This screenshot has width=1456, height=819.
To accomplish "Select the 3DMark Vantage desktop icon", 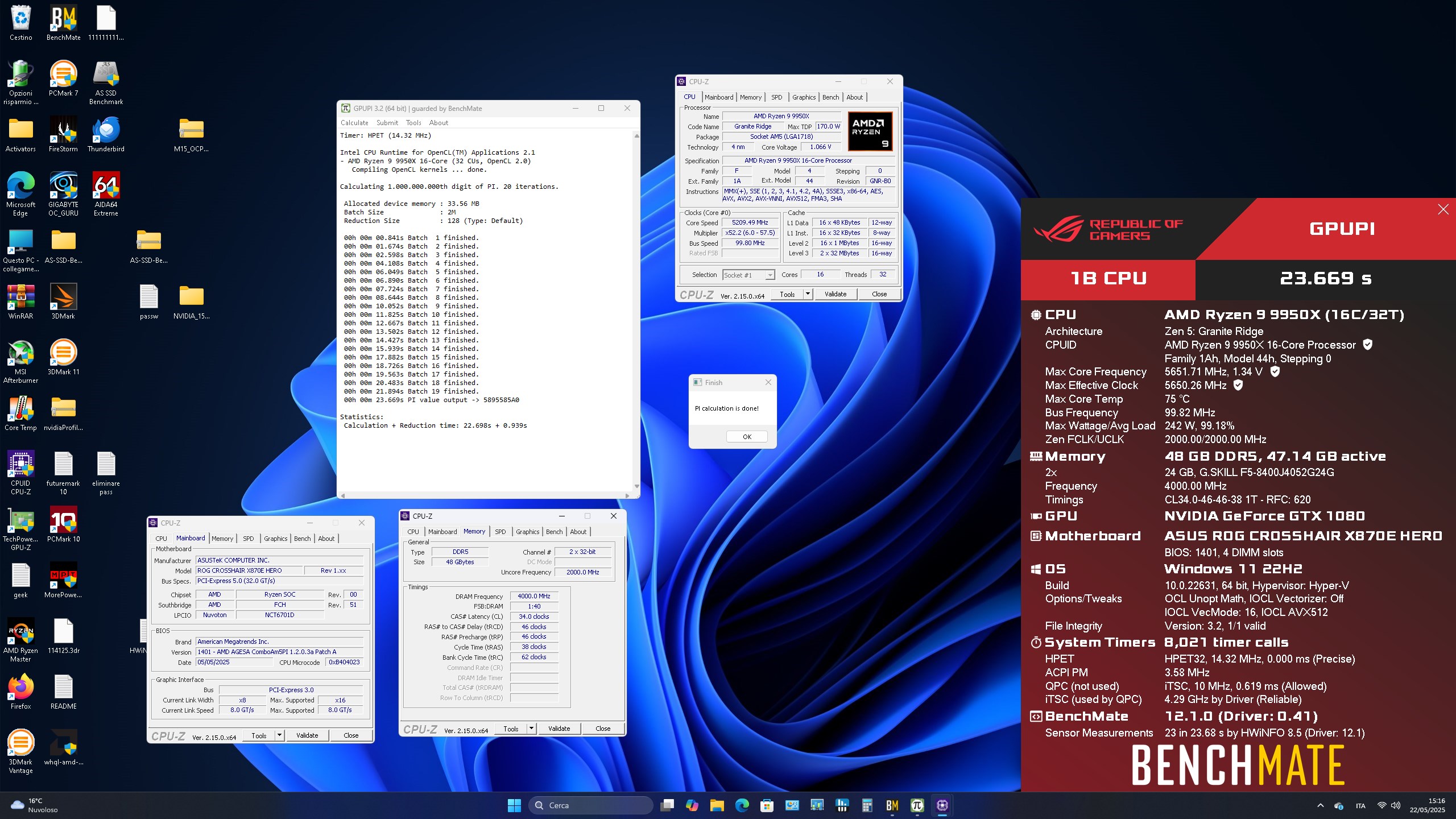I will click(20, 751).
